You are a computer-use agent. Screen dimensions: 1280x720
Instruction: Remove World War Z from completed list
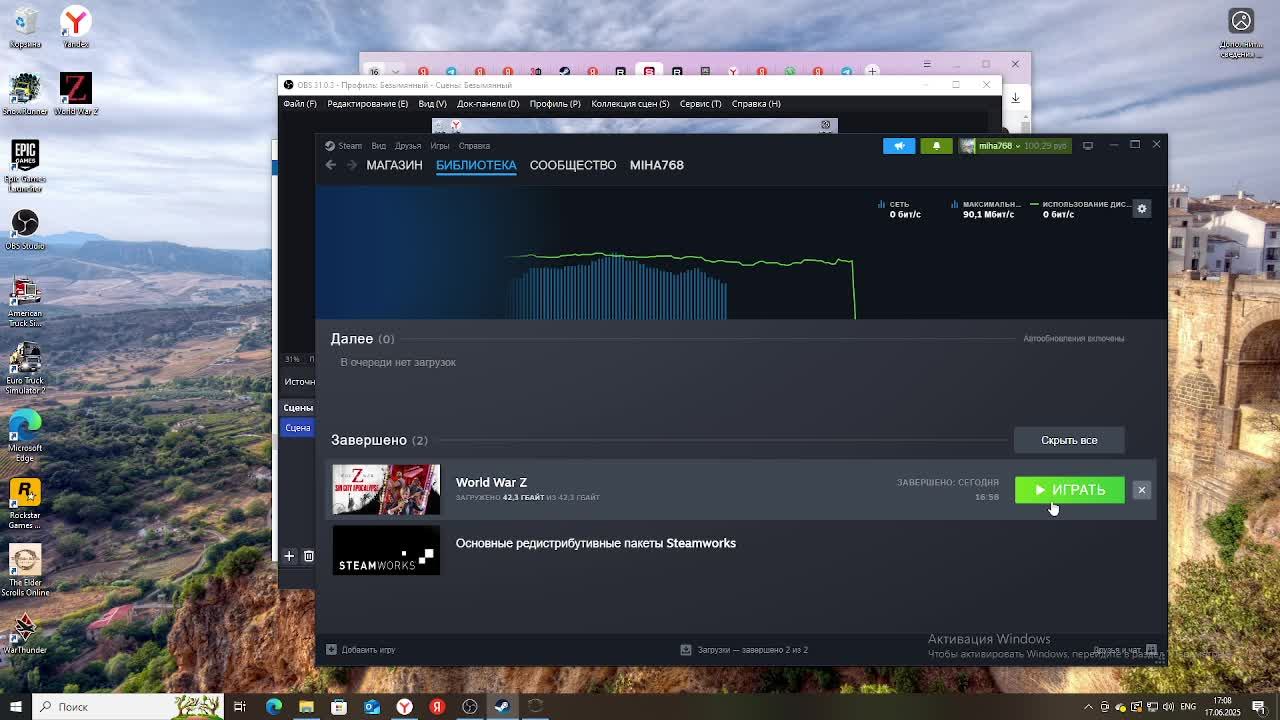1141,490
